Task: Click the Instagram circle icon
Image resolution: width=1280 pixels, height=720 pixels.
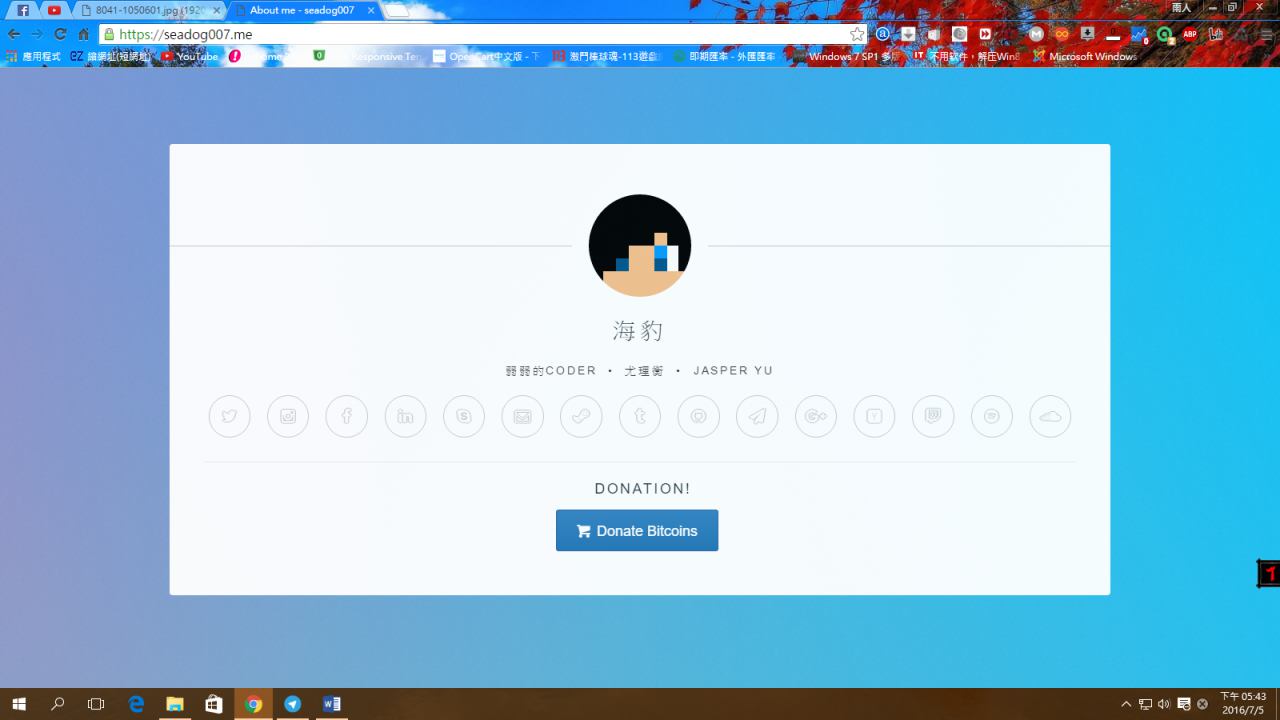Action: (288, 417)
